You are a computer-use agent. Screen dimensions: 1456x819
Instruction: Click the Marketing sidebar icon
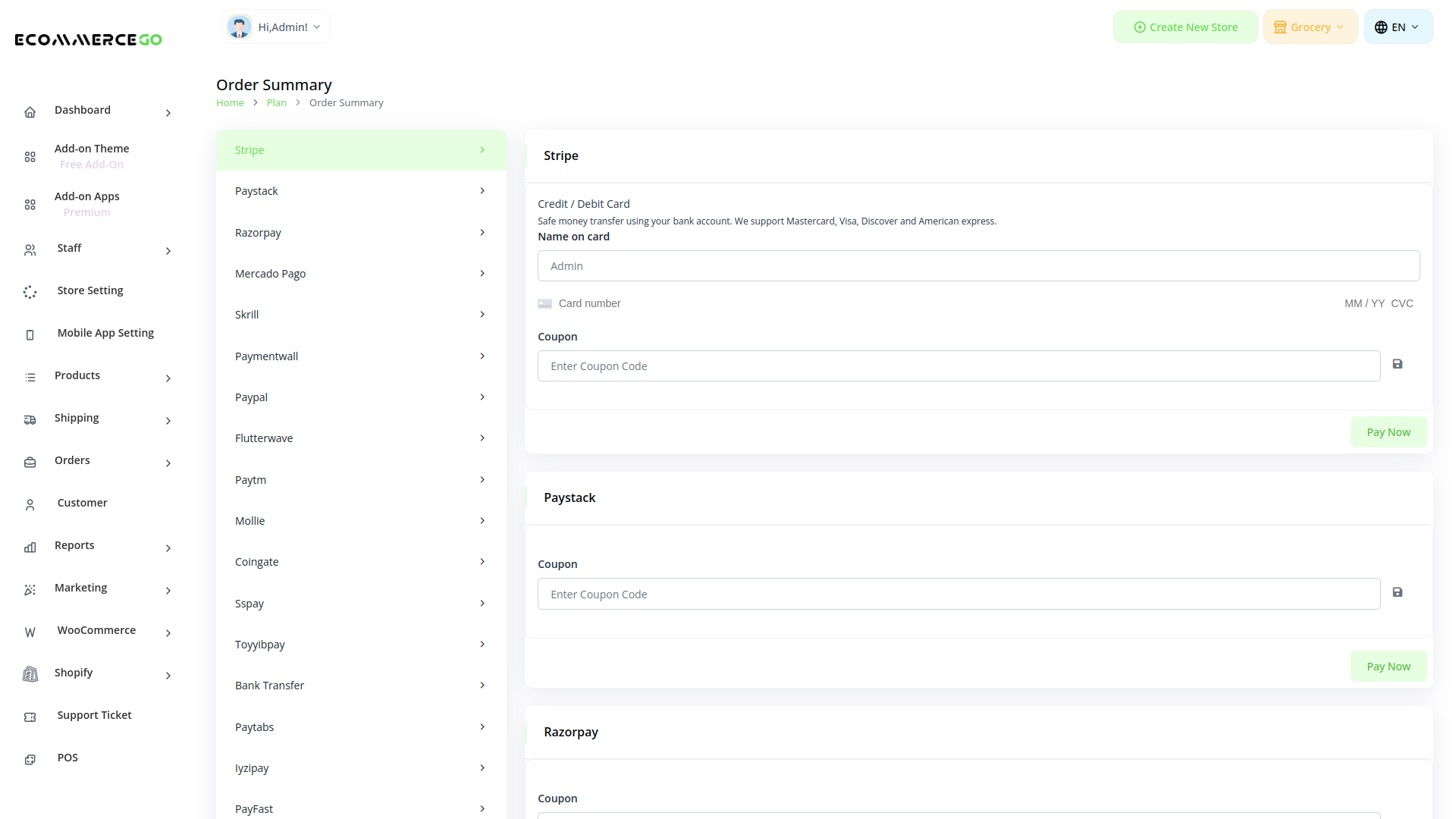[30, 589]
